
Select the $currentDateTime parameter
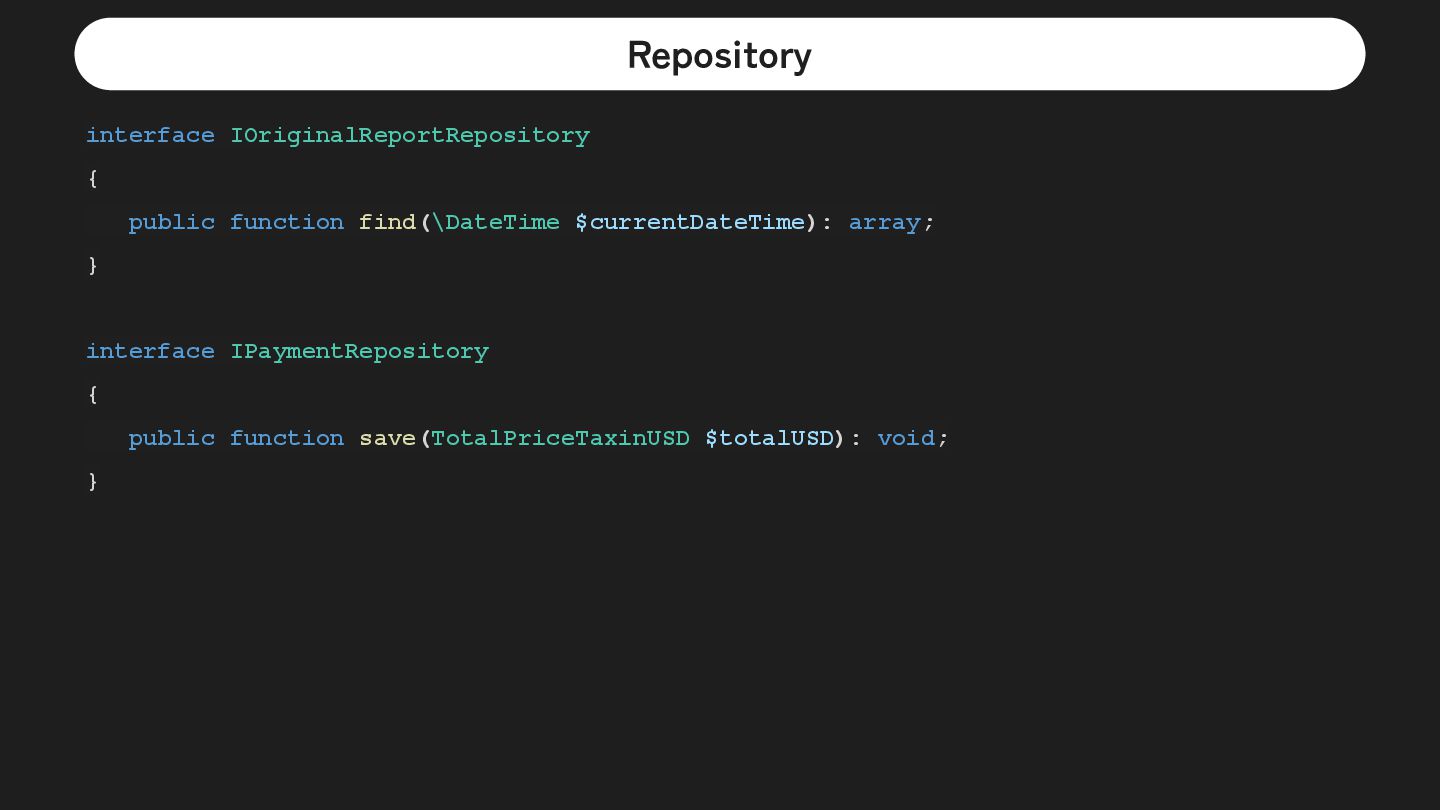690,222
